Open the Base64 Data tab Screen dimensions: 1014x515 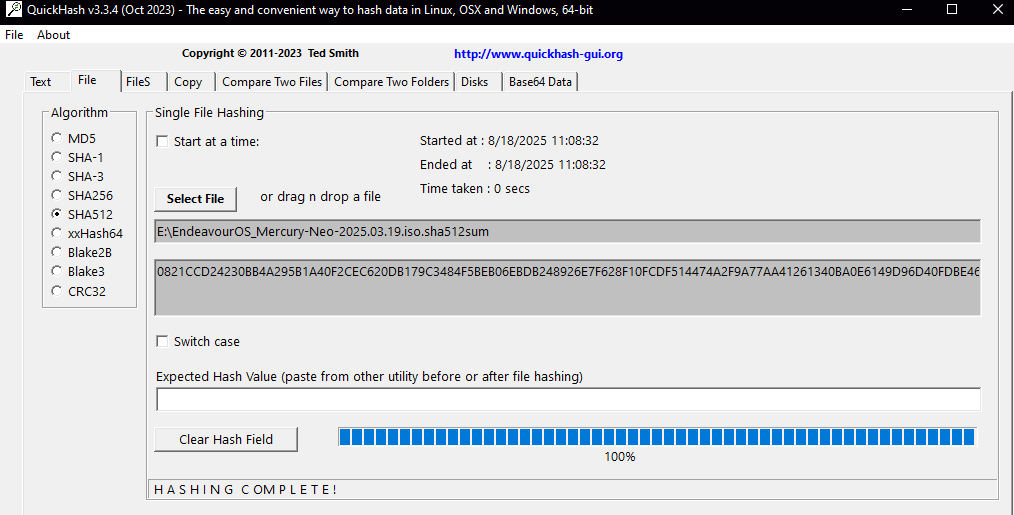coord(540,82)
